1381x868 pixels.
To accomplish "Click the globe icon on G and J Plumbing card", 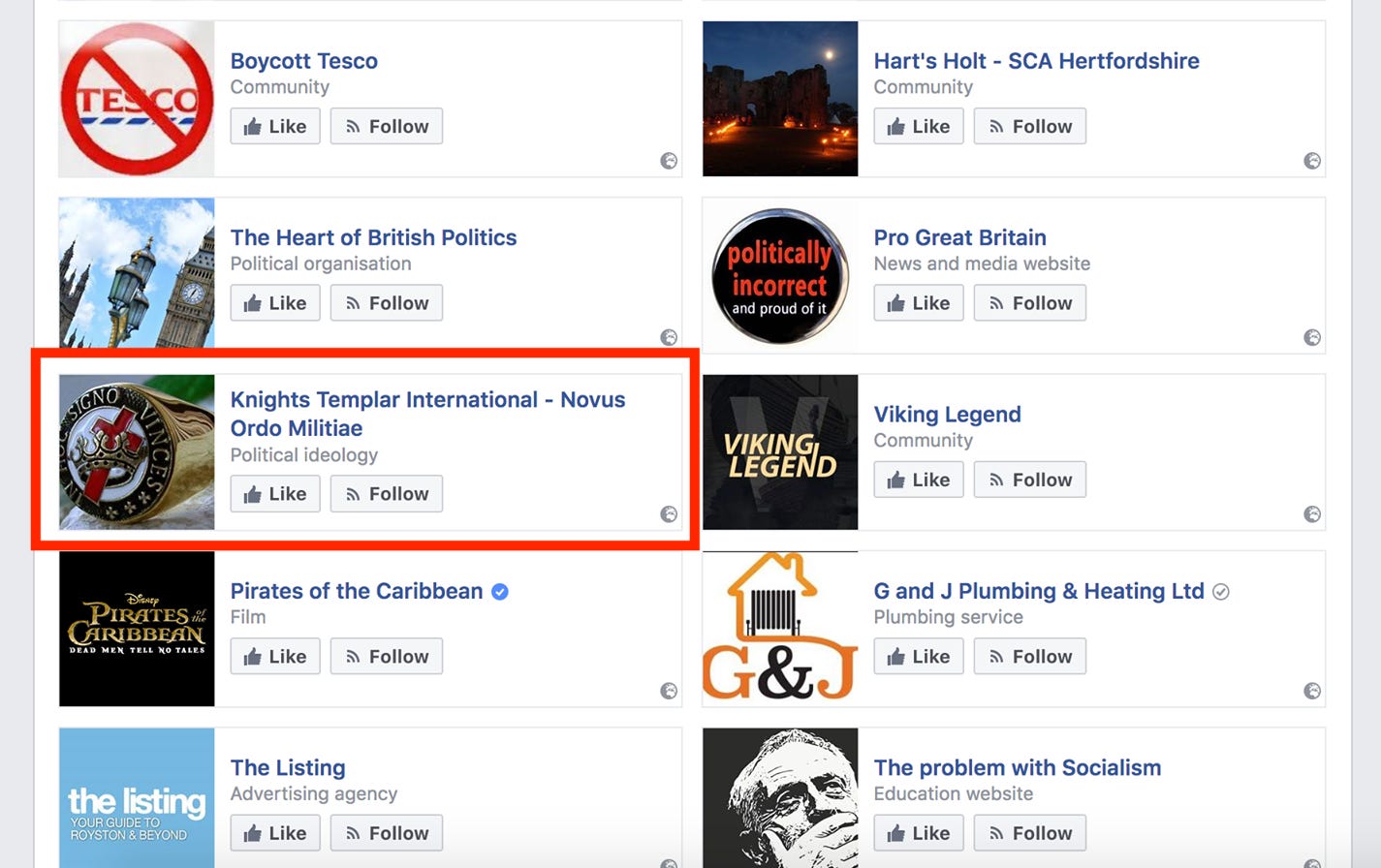I will coord(1312,691).
